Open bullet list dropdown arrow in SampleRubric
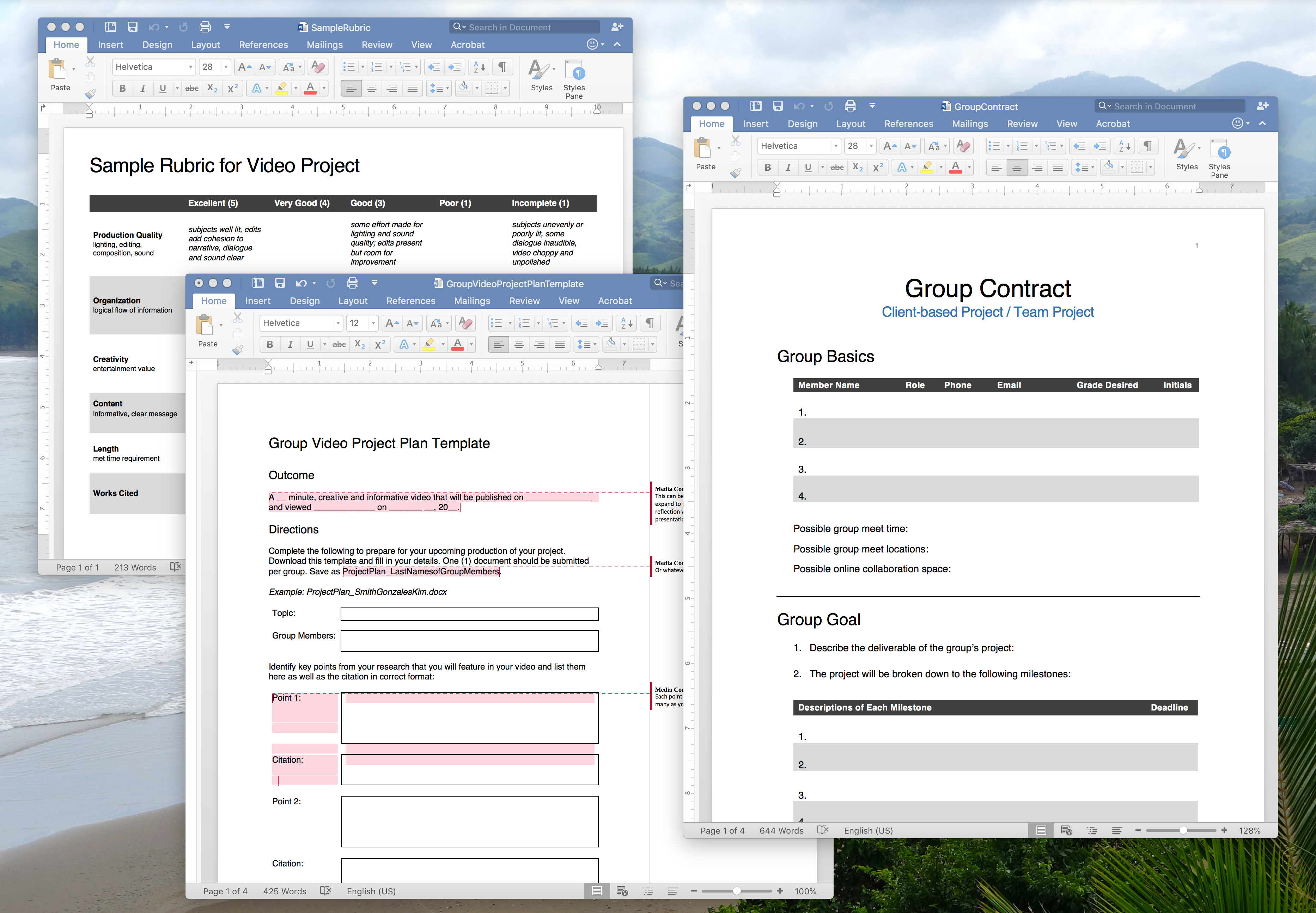Viewport: 1316px width, 913px height. [x=362, y=67]
